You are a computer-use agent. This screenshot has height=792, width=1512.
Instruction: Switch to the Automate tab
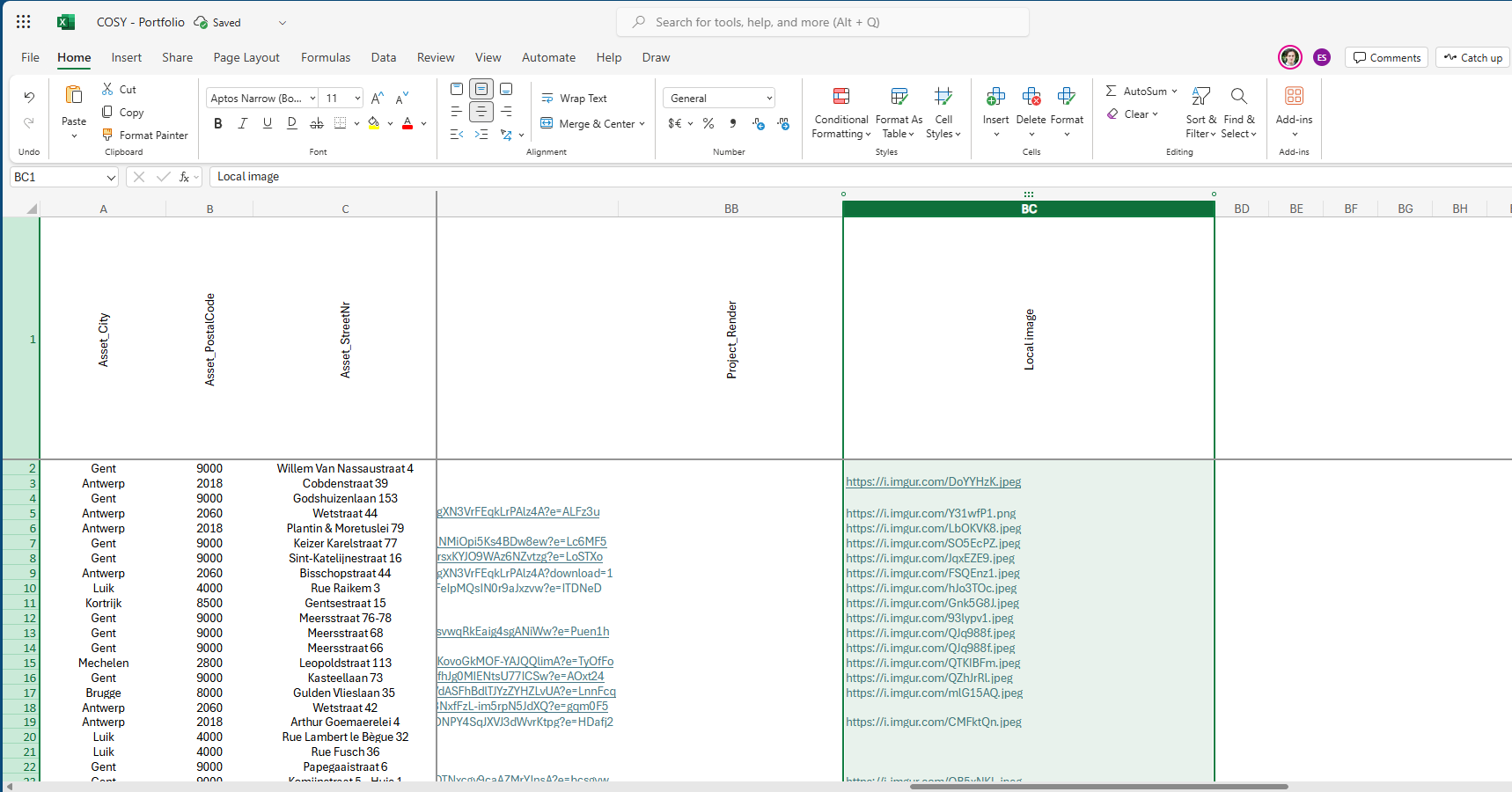pyautogui.click(x=548, y=57)
